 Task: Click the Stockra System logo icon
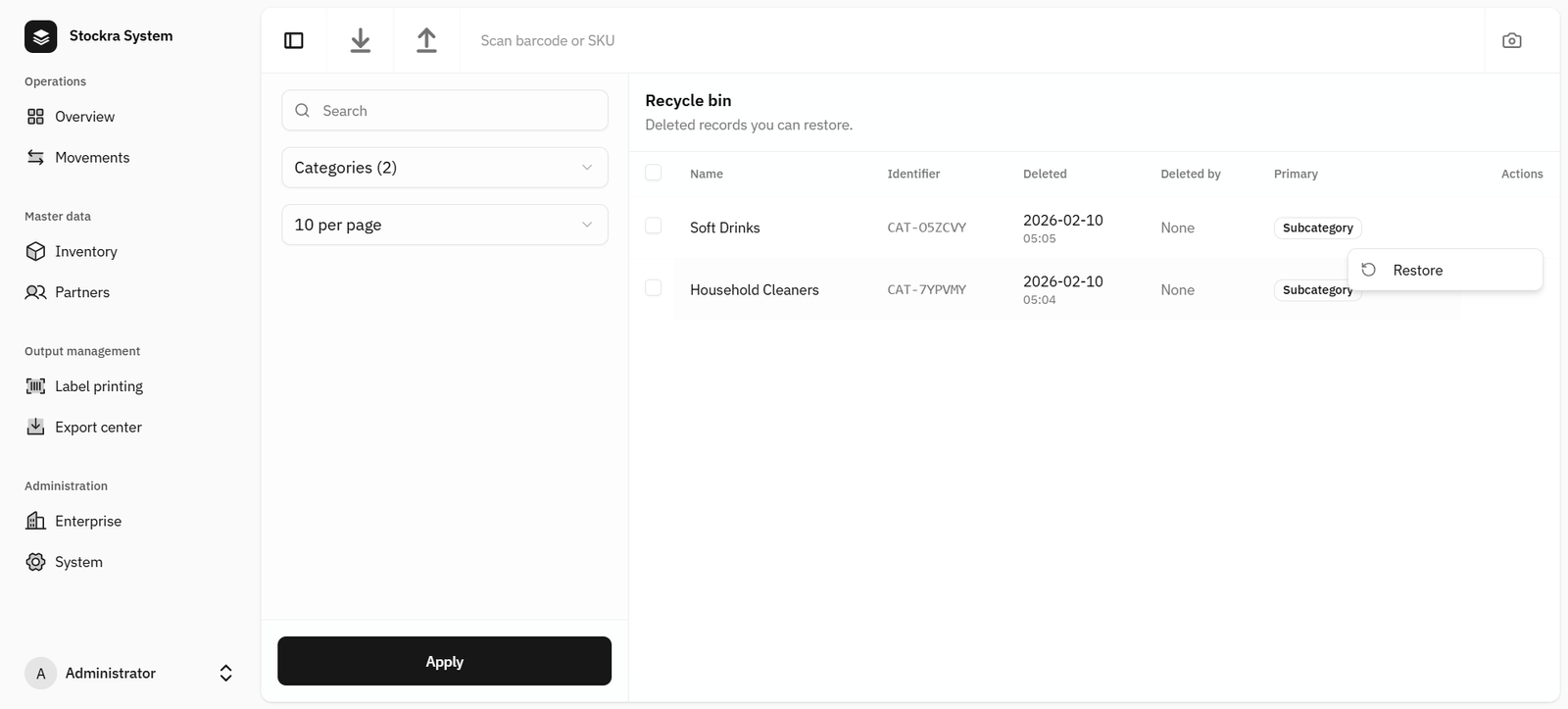click(x=41, y=36)
